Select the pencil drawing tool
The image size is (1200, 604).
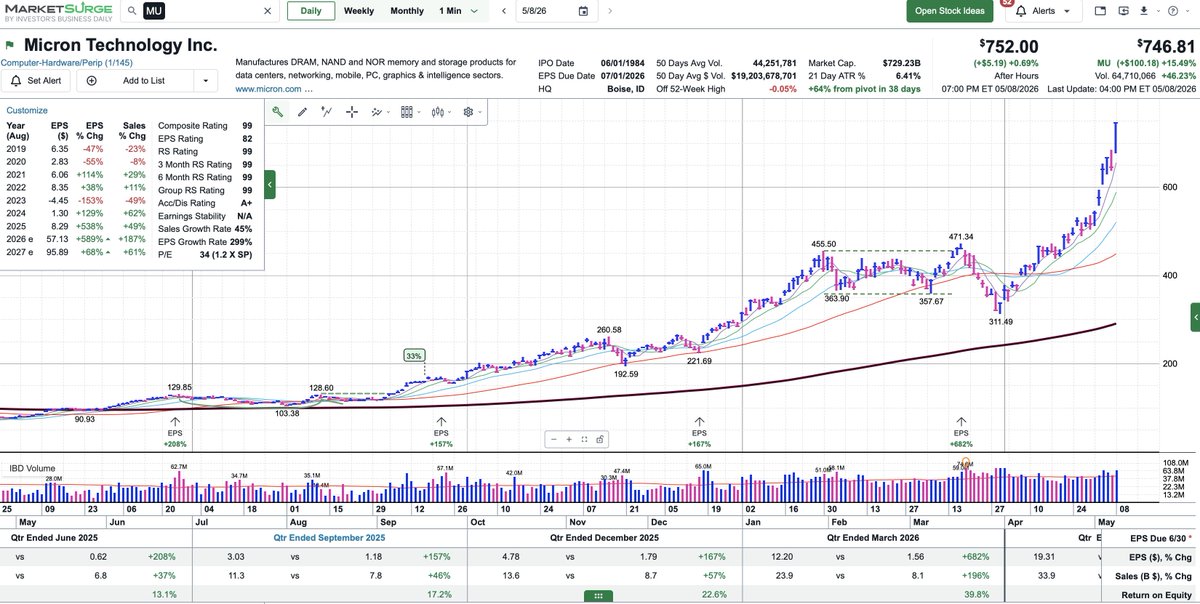[x=302, y=112]
